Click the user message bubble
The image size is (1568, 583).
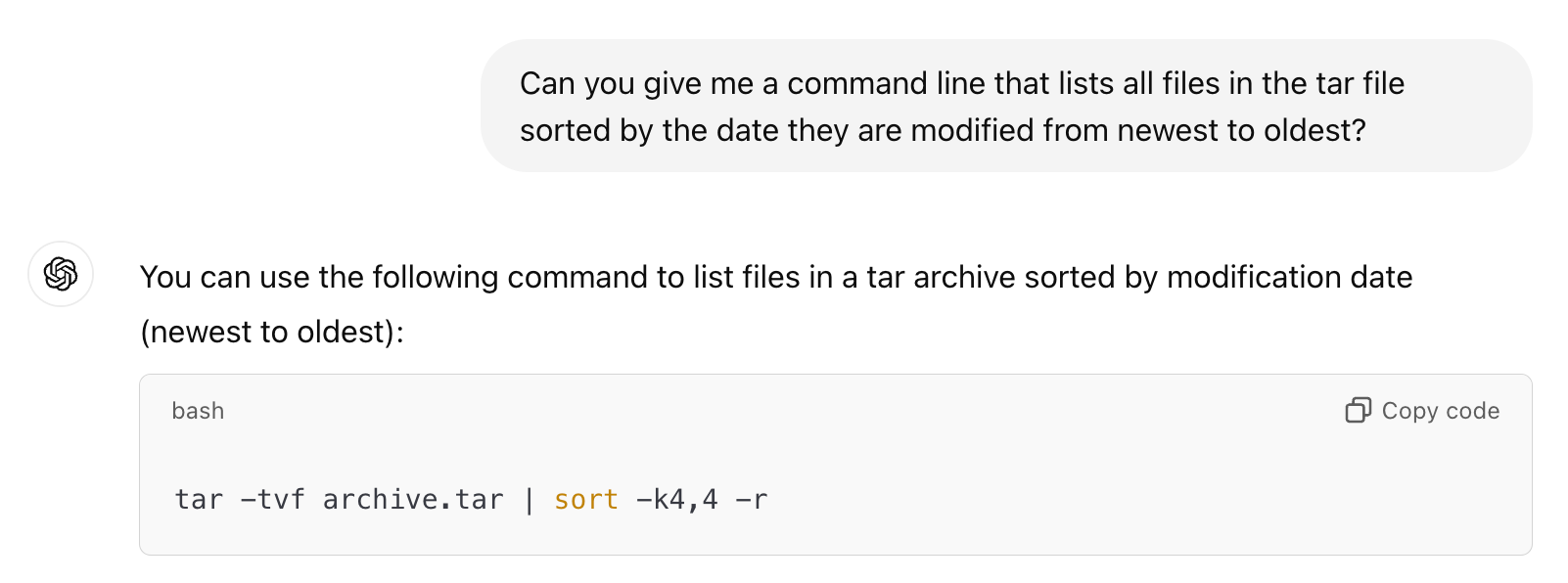point(1006,106)
